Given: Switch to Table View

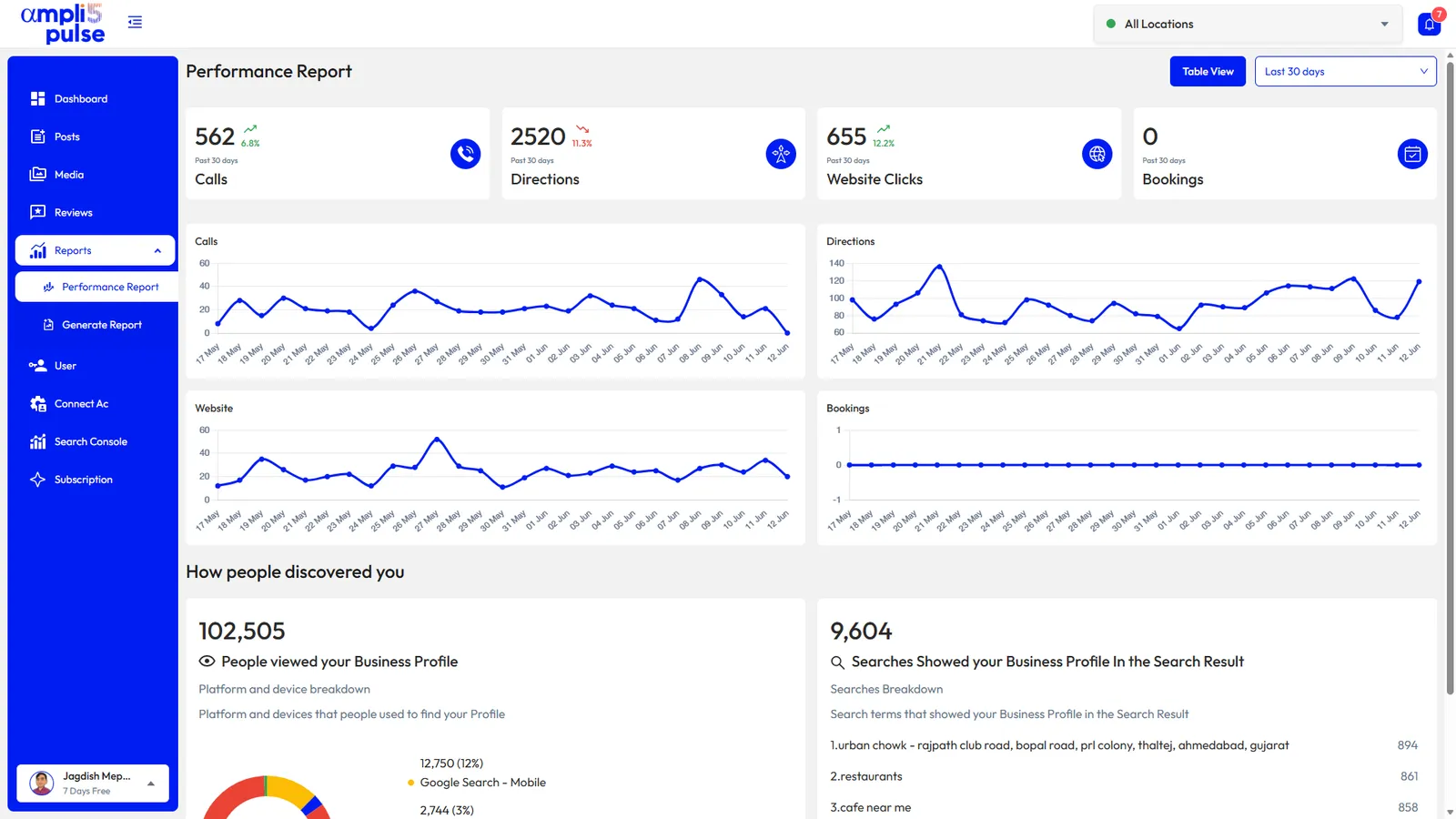Looking at the screenshot, I should click(x=1208, y=72).
